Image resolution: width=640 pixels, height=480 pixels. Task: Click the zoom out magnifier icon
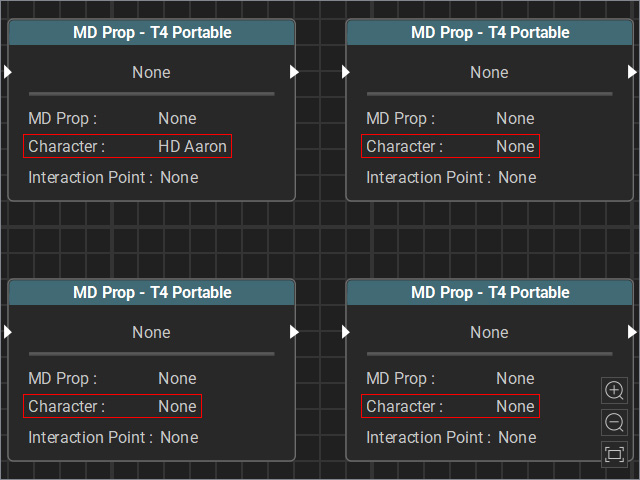tap(614, 422)
